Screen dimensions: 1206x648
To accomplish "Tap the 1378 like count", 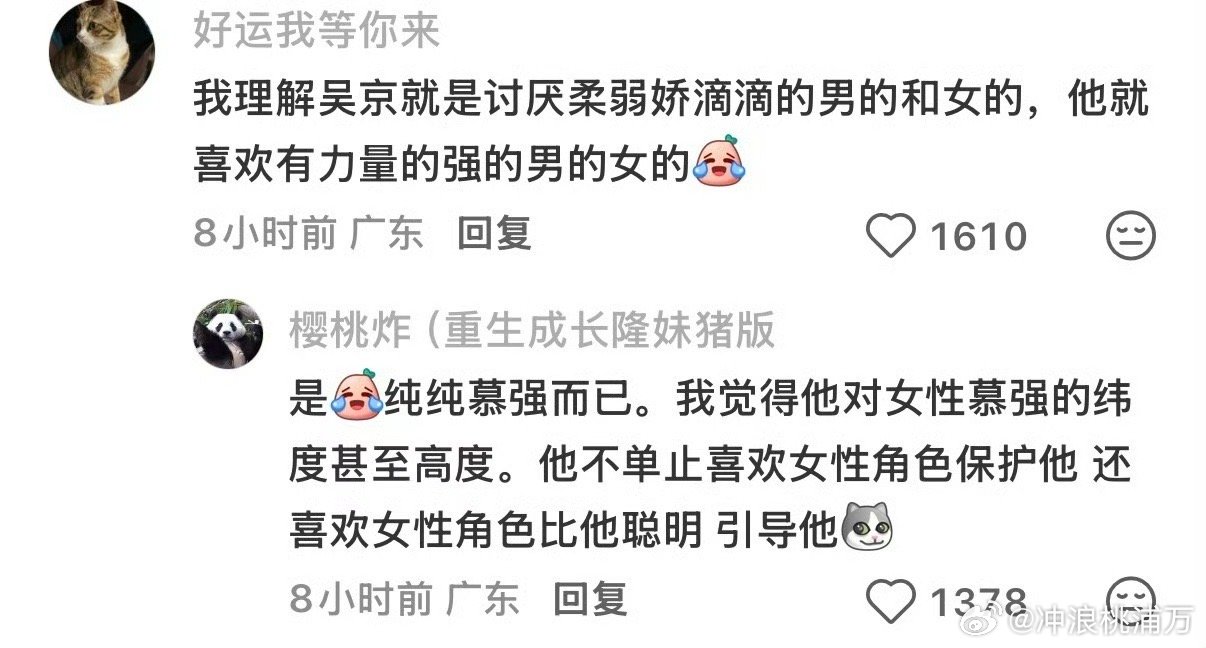I will coord(978,602).
